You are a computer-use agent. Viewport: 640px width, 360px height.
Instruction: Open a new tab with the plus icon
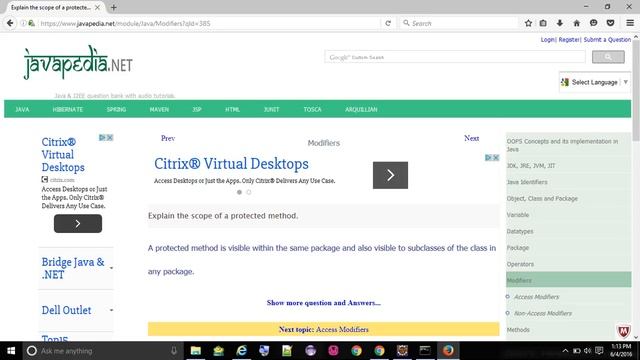[x=113, y=7]
